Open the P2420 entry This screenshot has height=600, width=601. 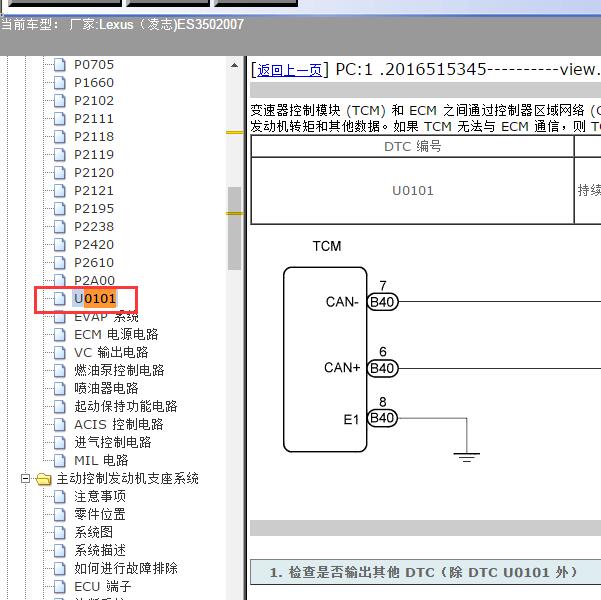tap(94, 245)
